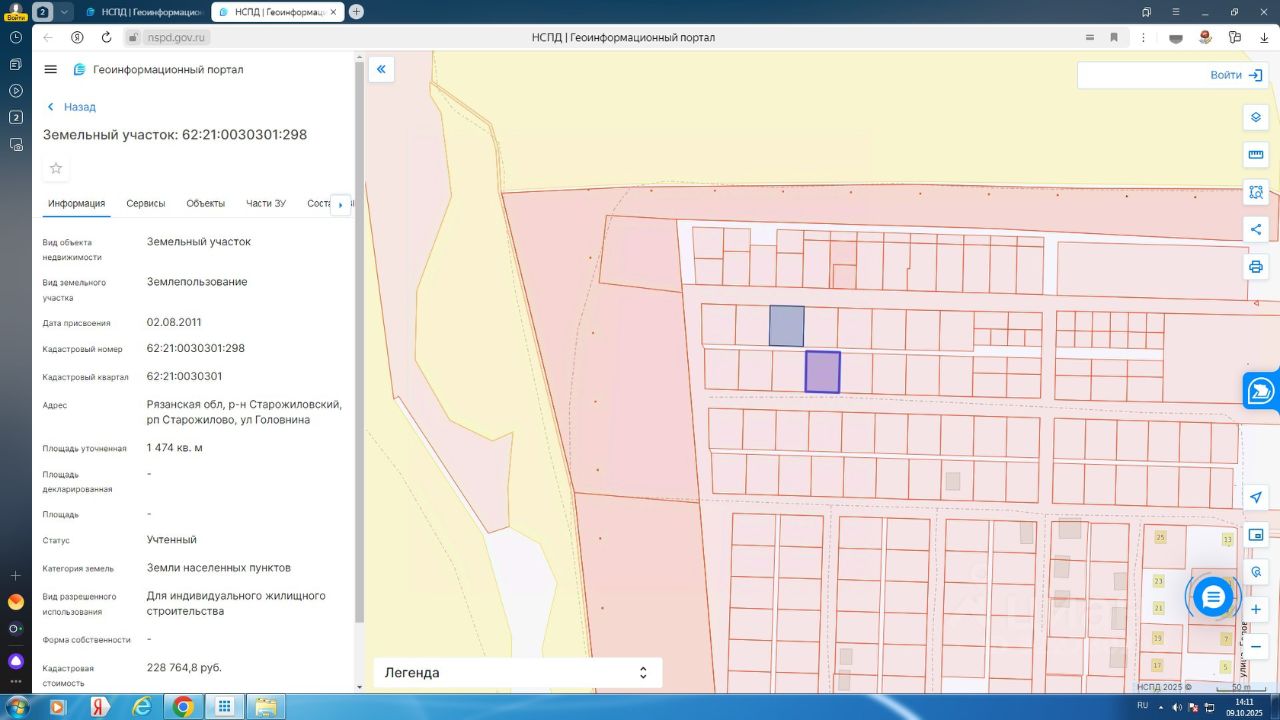Screen dimensions: 1280x720
Task: Share the current map view
Action: coord(1256,230)
